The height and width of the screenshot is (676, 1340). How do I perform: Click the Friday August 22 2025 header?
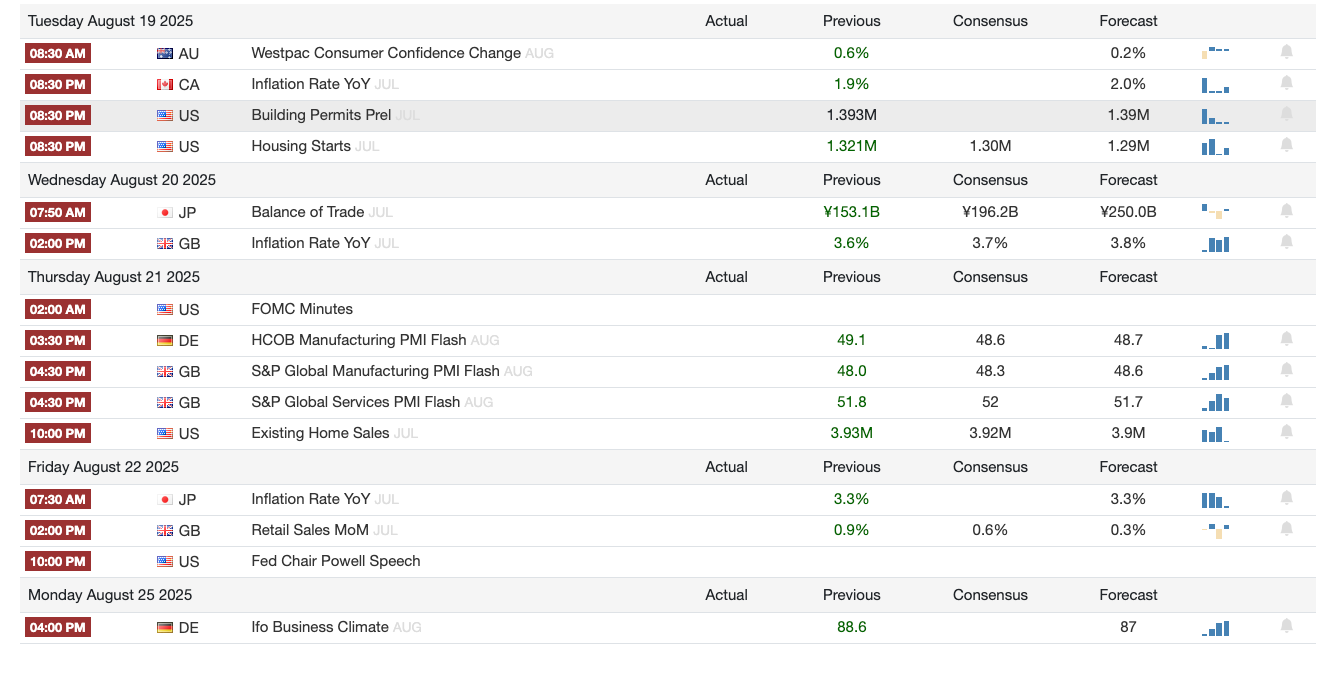point(103,467)
